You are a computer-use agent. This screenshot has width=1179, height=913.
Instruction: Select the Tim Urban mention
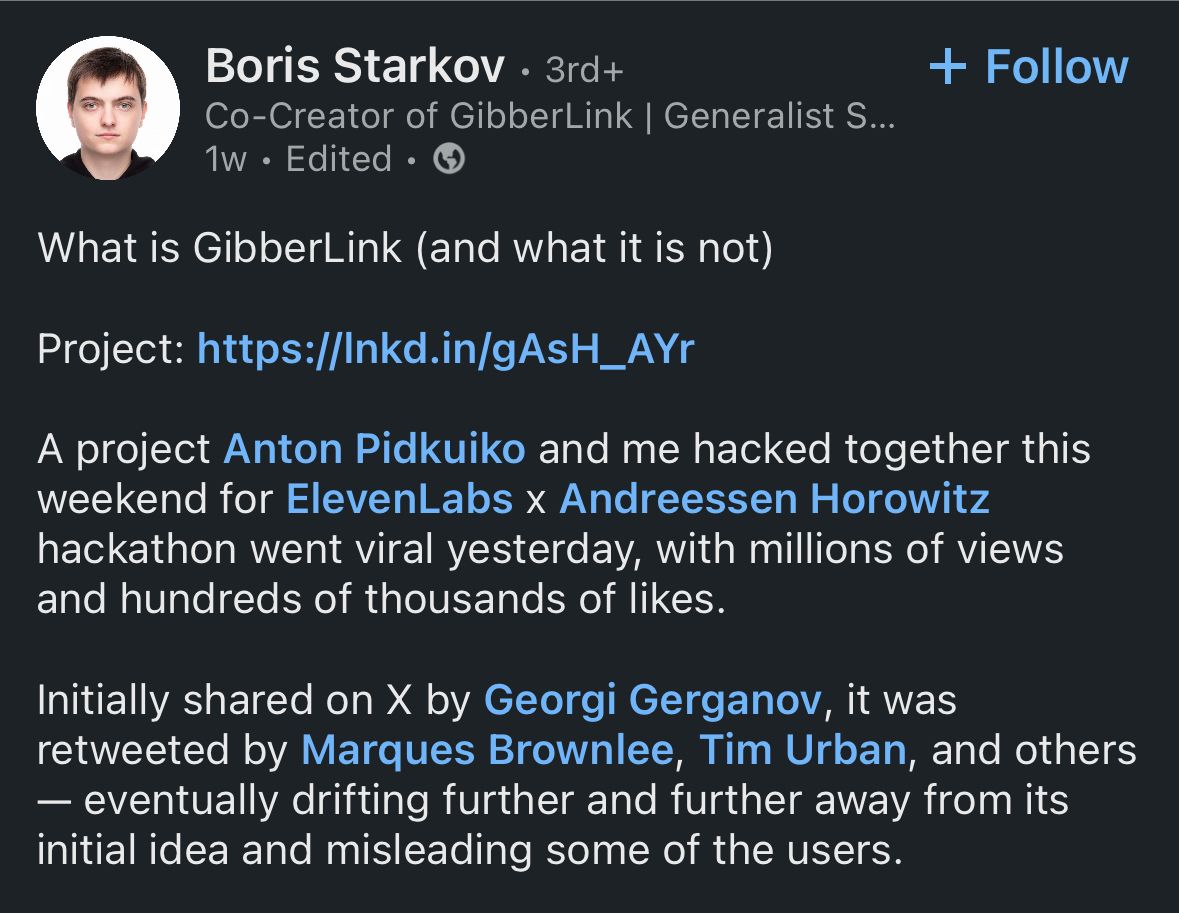point(802,750)
